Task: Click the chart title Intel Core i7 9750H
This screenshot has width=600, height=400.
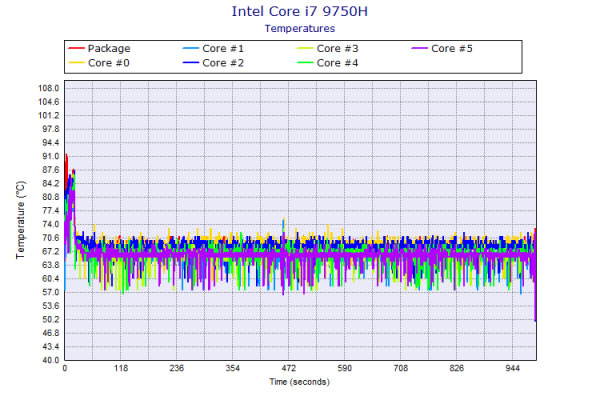Action: pos(300,11)
